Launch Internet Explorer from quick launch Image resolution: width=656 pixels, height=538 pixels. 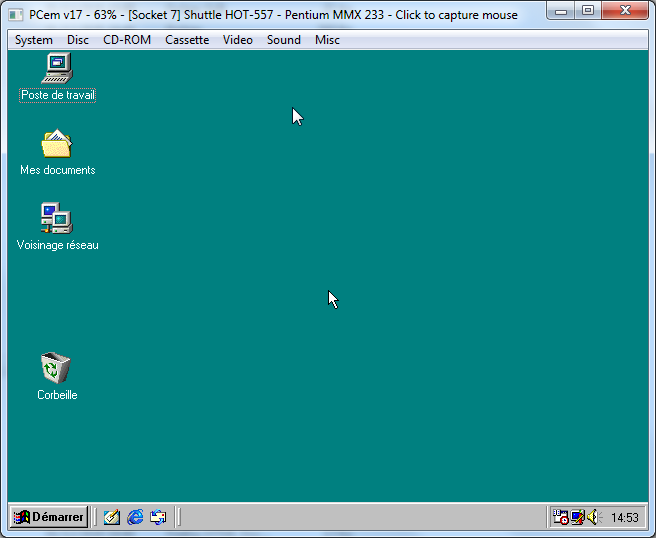tap(135, 517)
